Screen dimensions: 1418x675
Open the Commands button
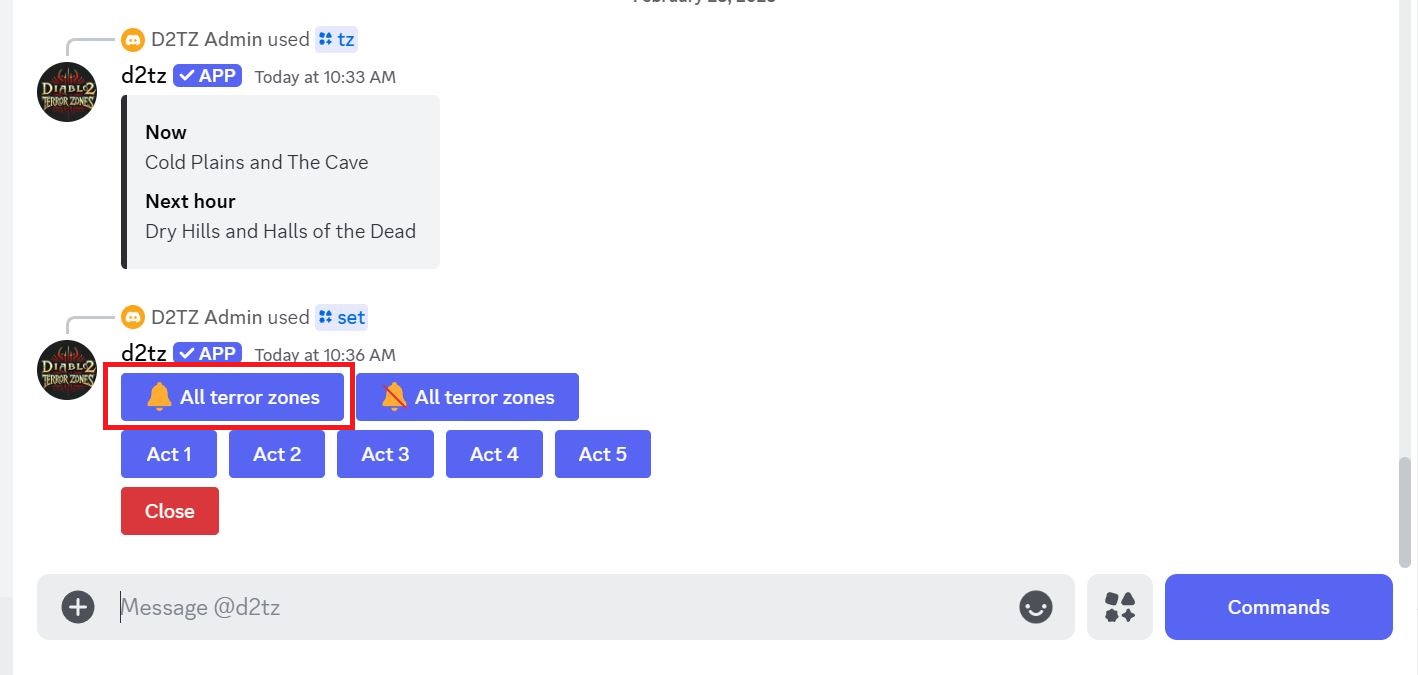pos(1278,607)
